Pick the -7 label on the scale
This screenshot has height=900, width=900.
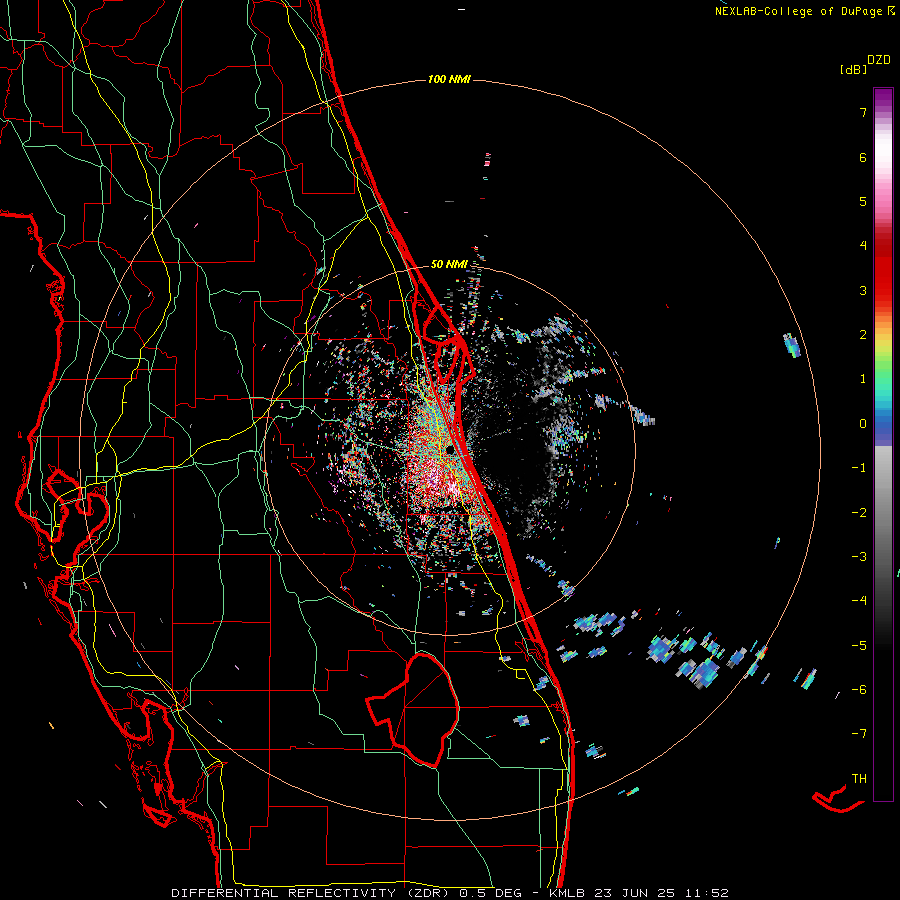[x=859, y=734]
